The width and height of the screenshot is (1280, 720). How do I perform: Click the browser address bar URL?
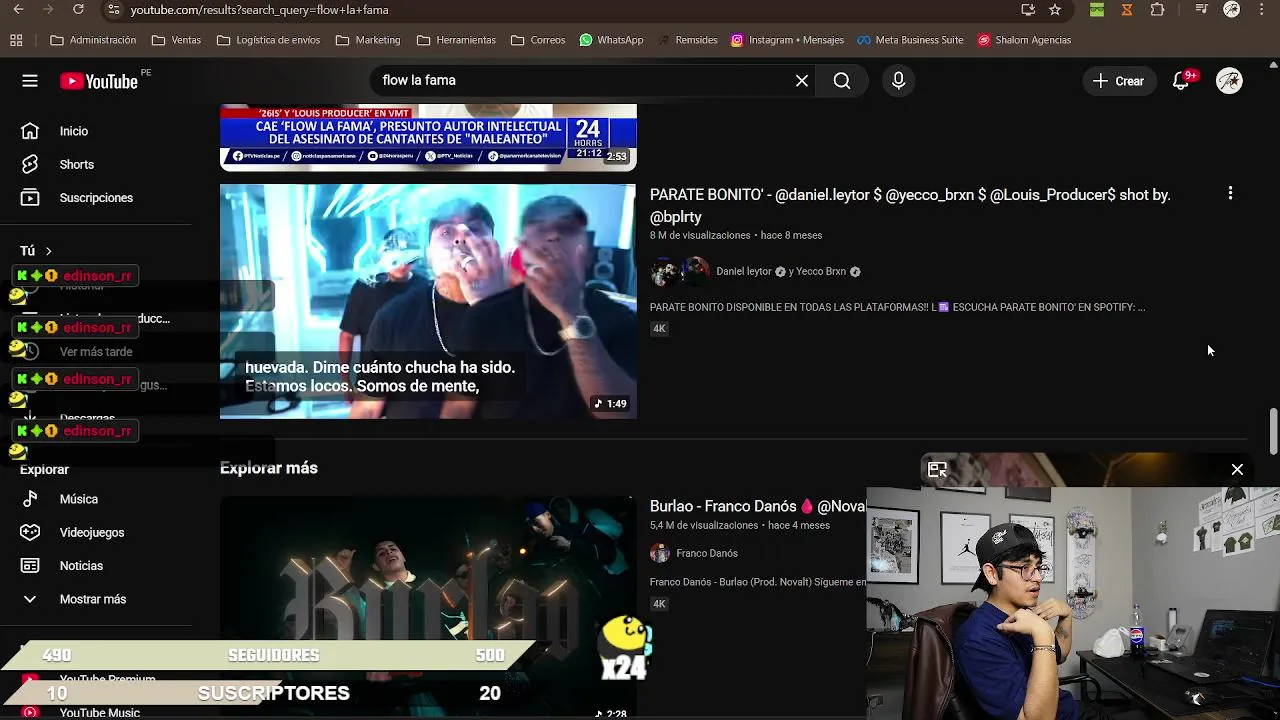(x=259, y=10)
